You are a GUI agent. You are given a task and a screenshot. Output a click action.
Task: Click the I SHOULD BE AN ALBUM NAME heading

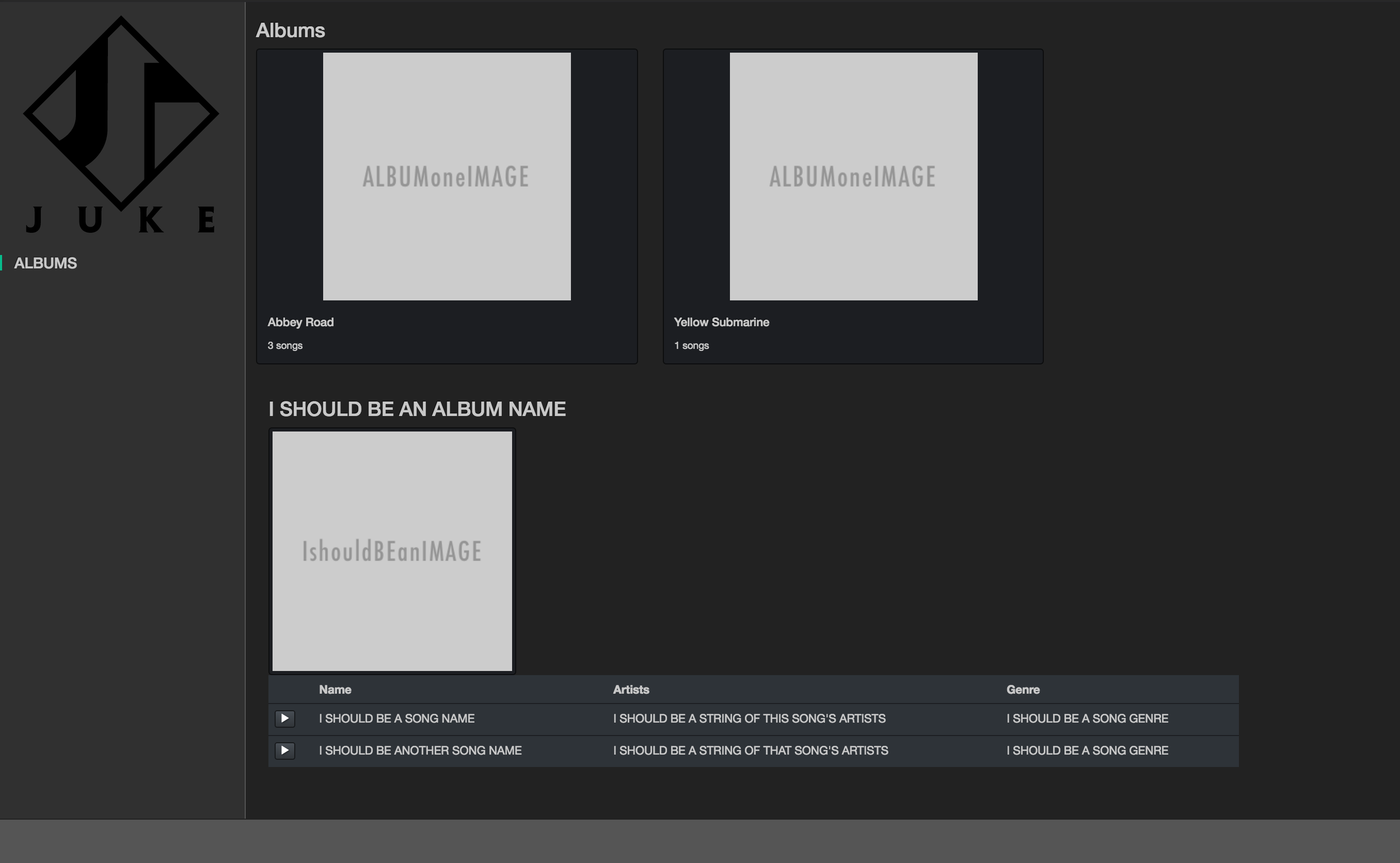pyautogui.click(x=417, y=409)
